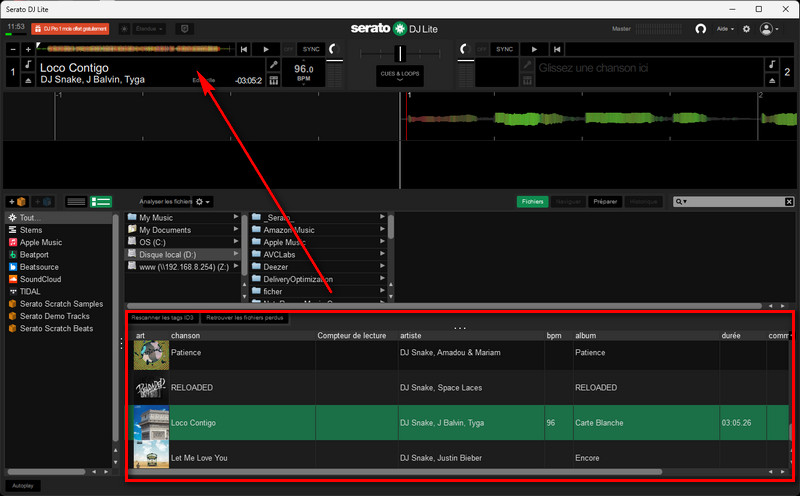
Task: Expand OS (C:) drive arrow
Action: 235,241
